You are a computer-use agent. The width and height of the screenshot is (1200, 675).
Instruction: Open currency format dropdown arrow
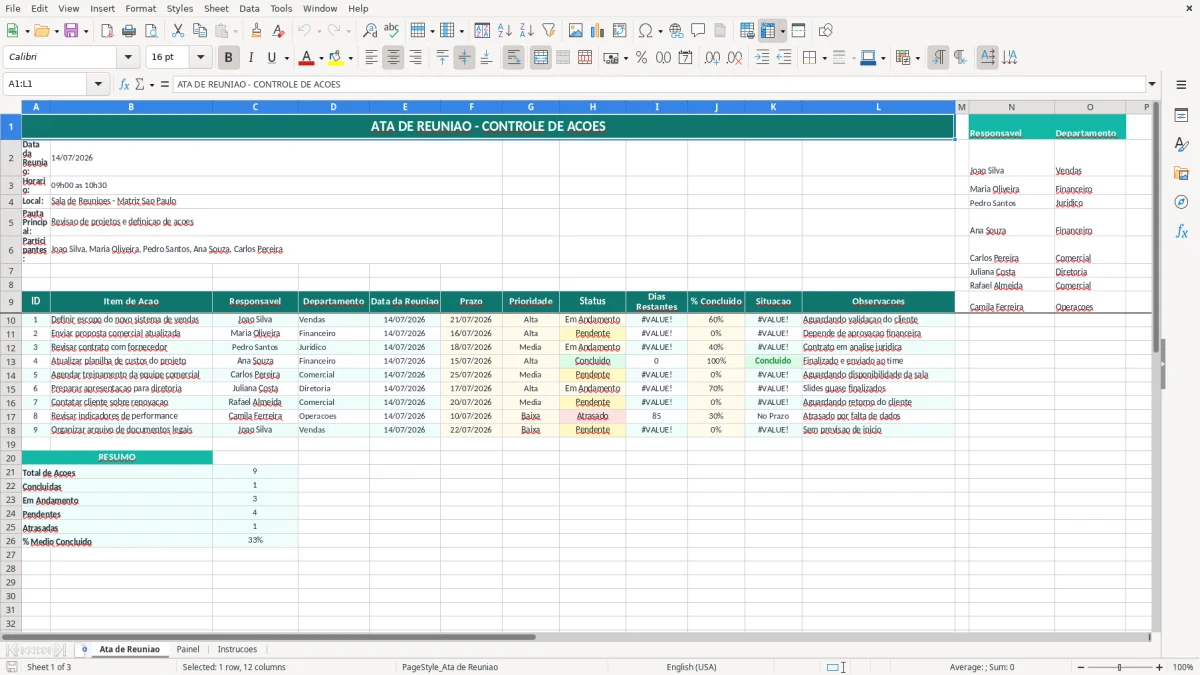(626, 58)
